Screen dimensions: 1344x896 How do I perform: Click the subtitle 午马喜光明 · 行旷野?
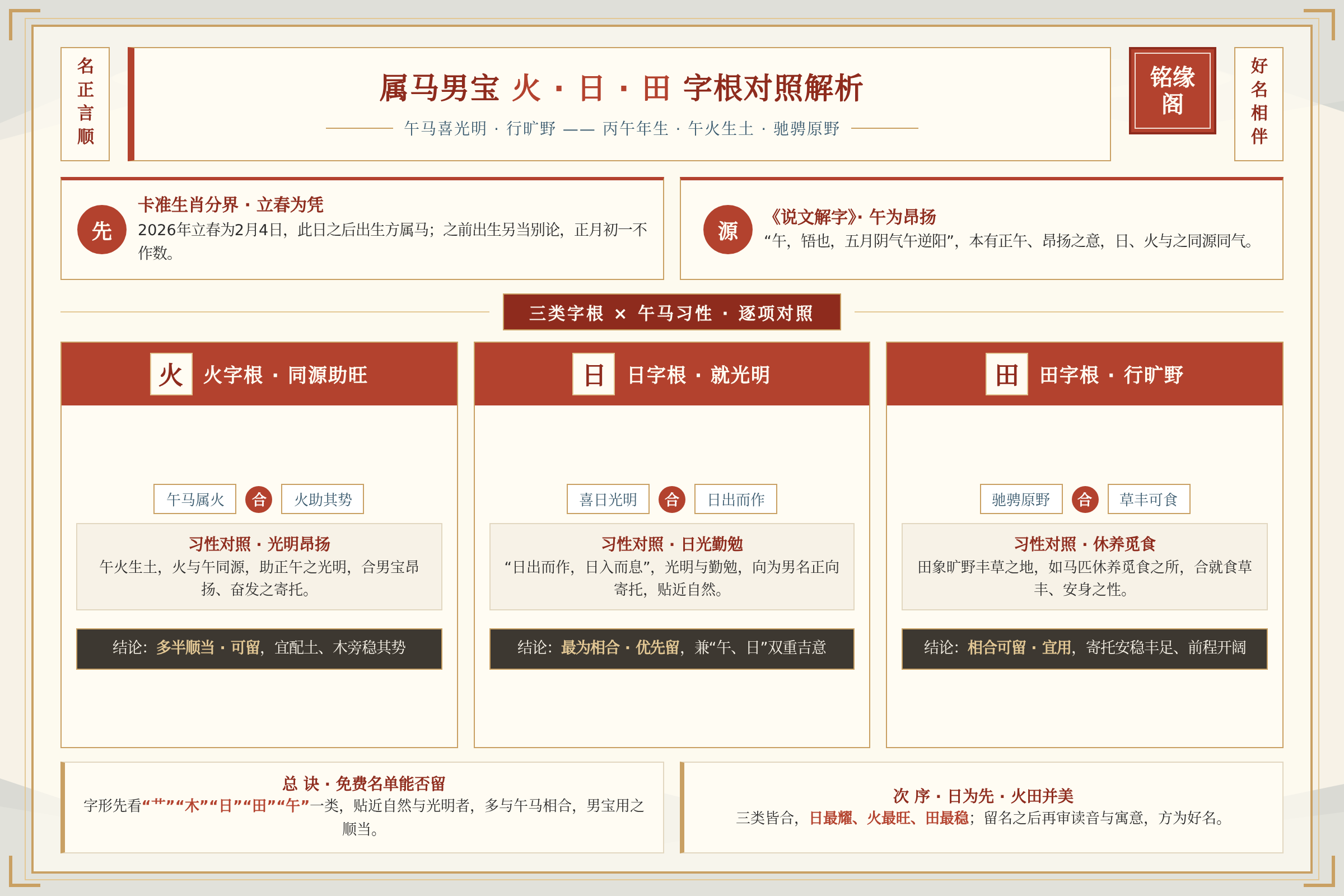[480, 129]
